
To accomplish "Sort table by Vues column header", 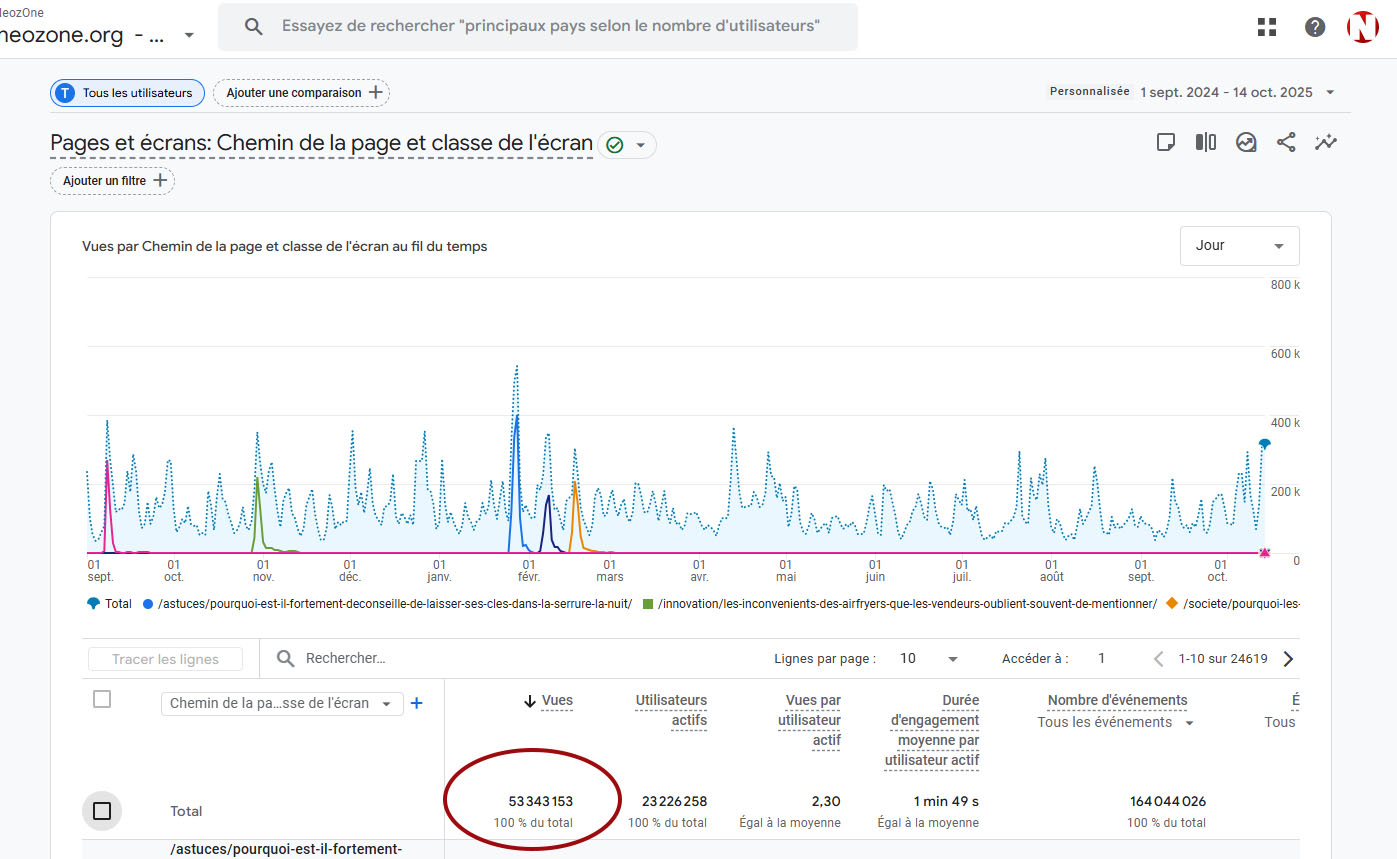I will point(556,701).
